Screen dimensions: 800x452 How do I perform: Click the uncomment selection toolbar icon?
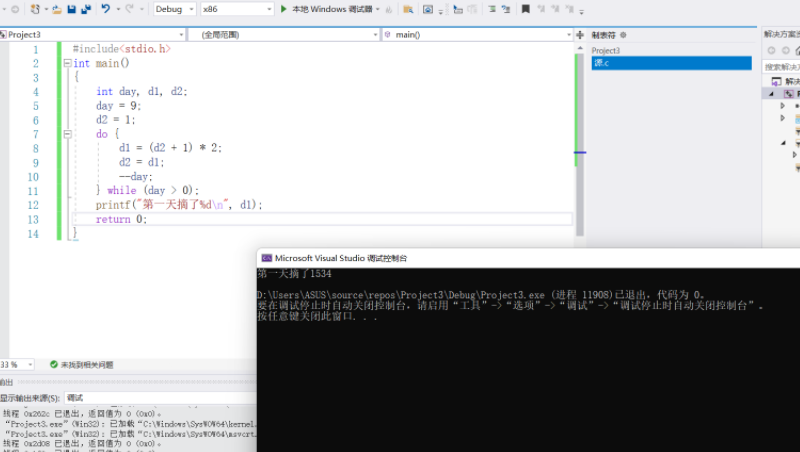[x=506, y=9]
